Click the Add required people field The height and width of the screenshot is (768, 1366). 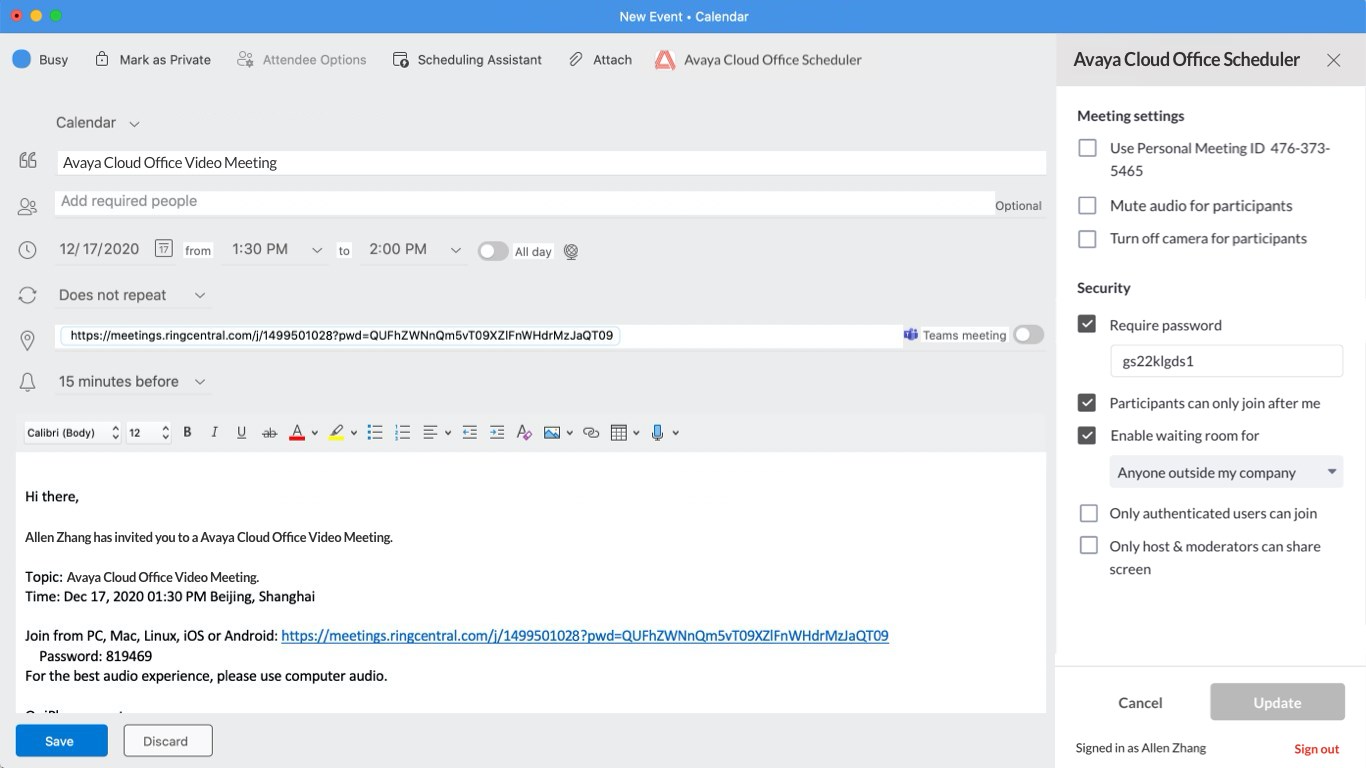(524, 201)
